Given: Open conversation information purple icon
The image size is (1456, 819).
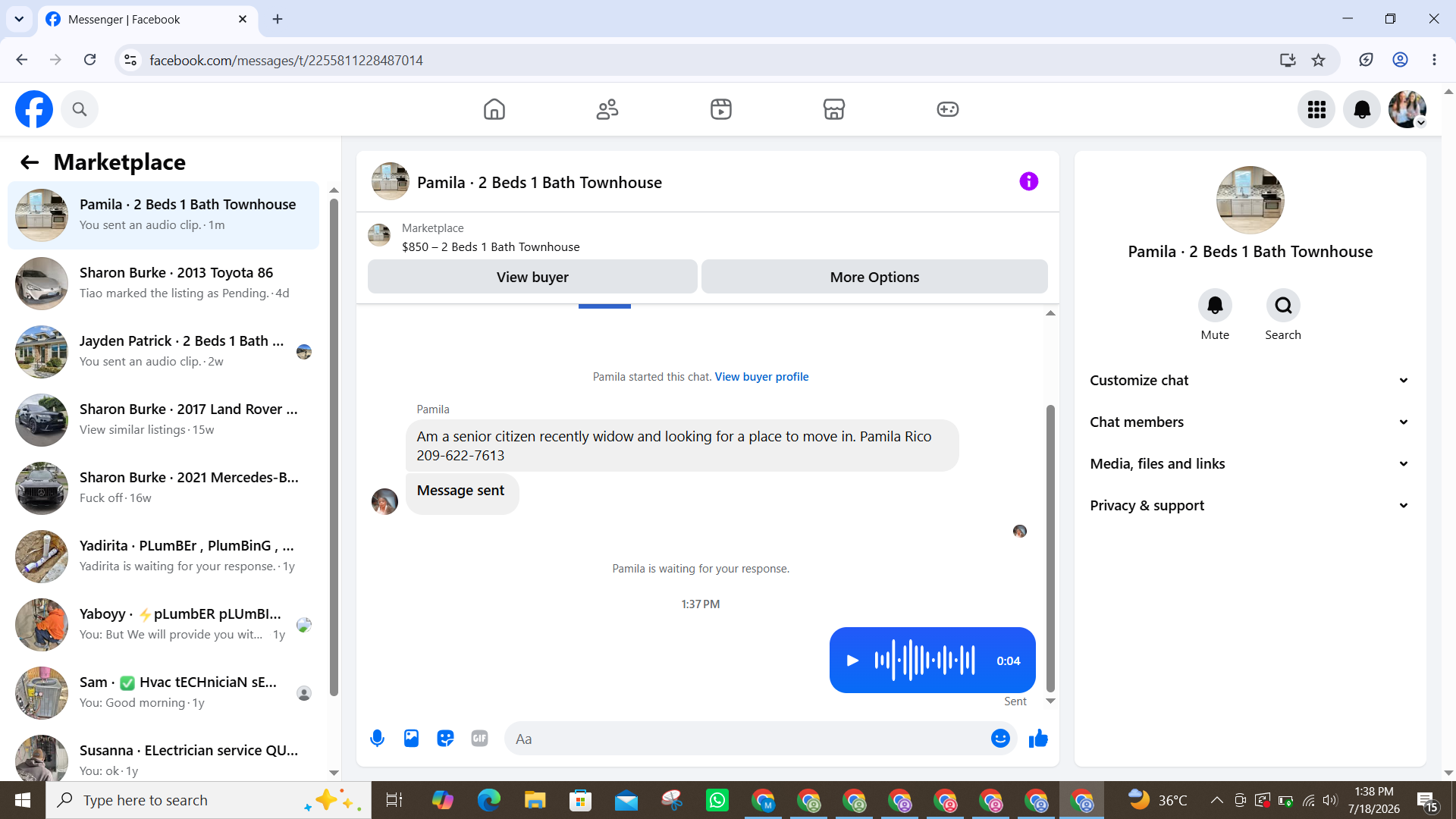Looking at the screenshot, I should (1029, 181).
